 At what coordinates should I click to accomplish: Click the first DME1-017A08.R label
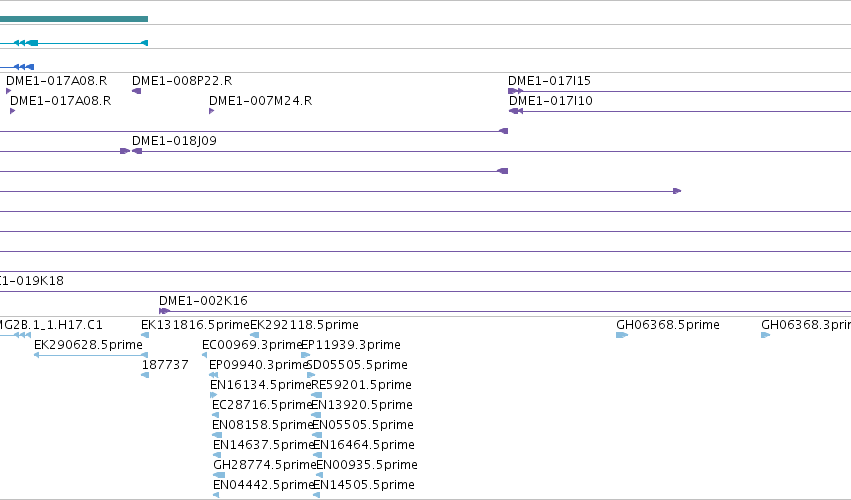56,80
